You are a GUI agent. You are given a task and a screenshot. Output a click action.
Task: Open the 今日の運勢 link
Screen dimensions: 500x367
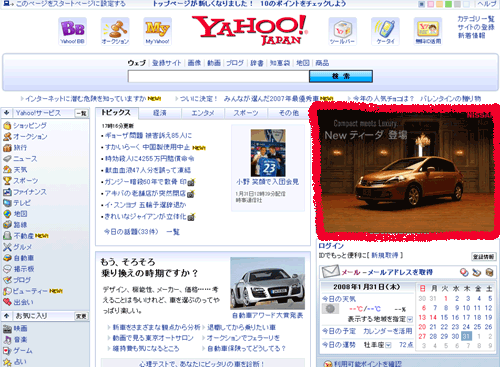point(339,345)
